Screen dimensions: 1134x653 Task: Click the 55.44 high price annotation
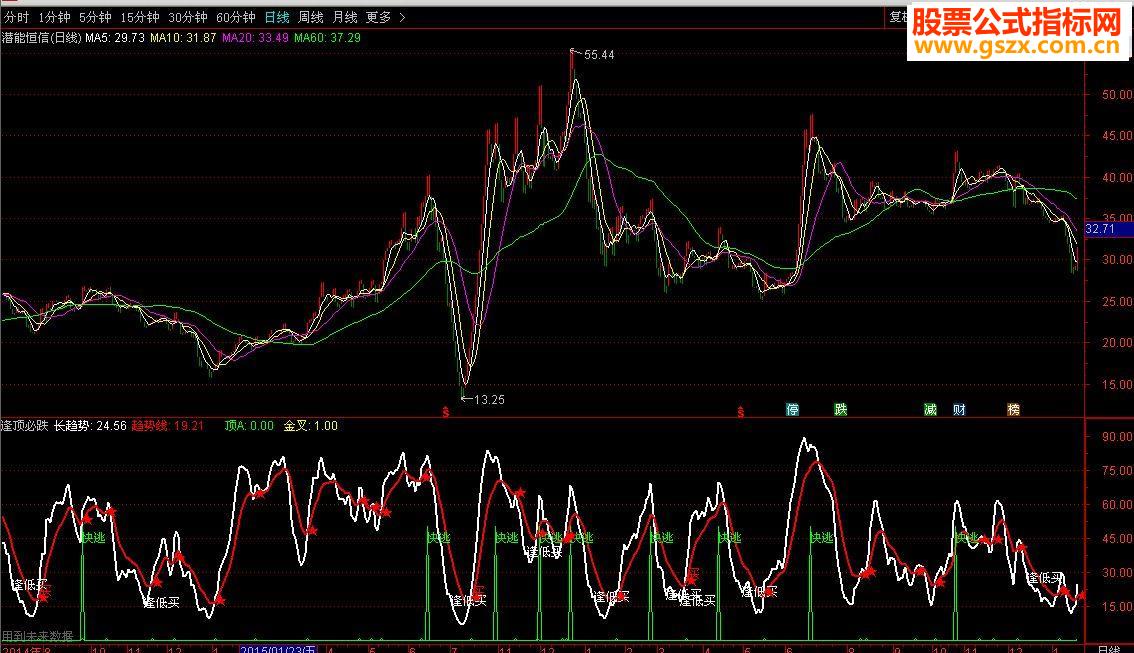click(599, 55)
